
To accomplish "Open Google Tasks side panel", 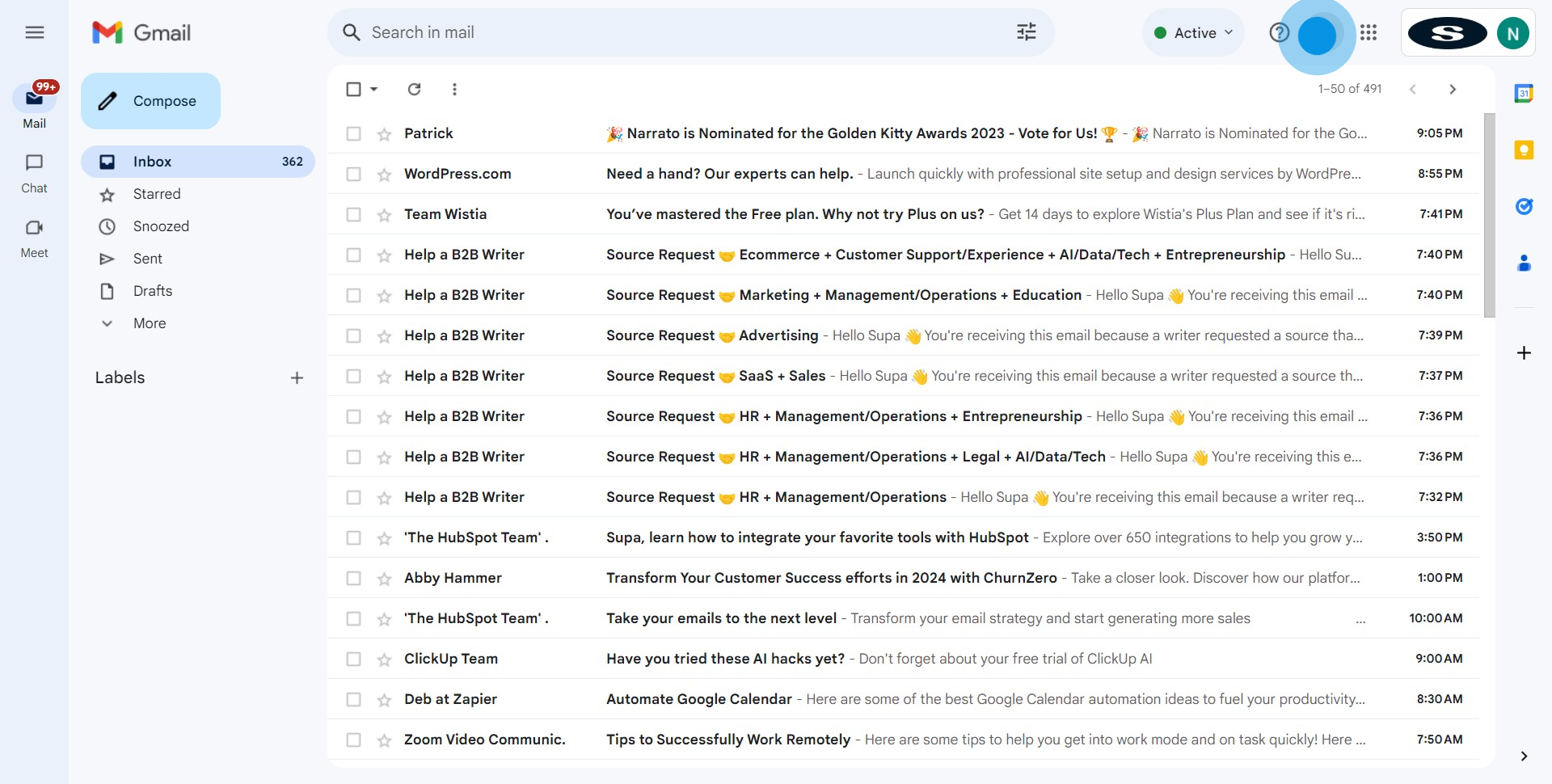I will pyautogui.click(x=1524, y=206).
